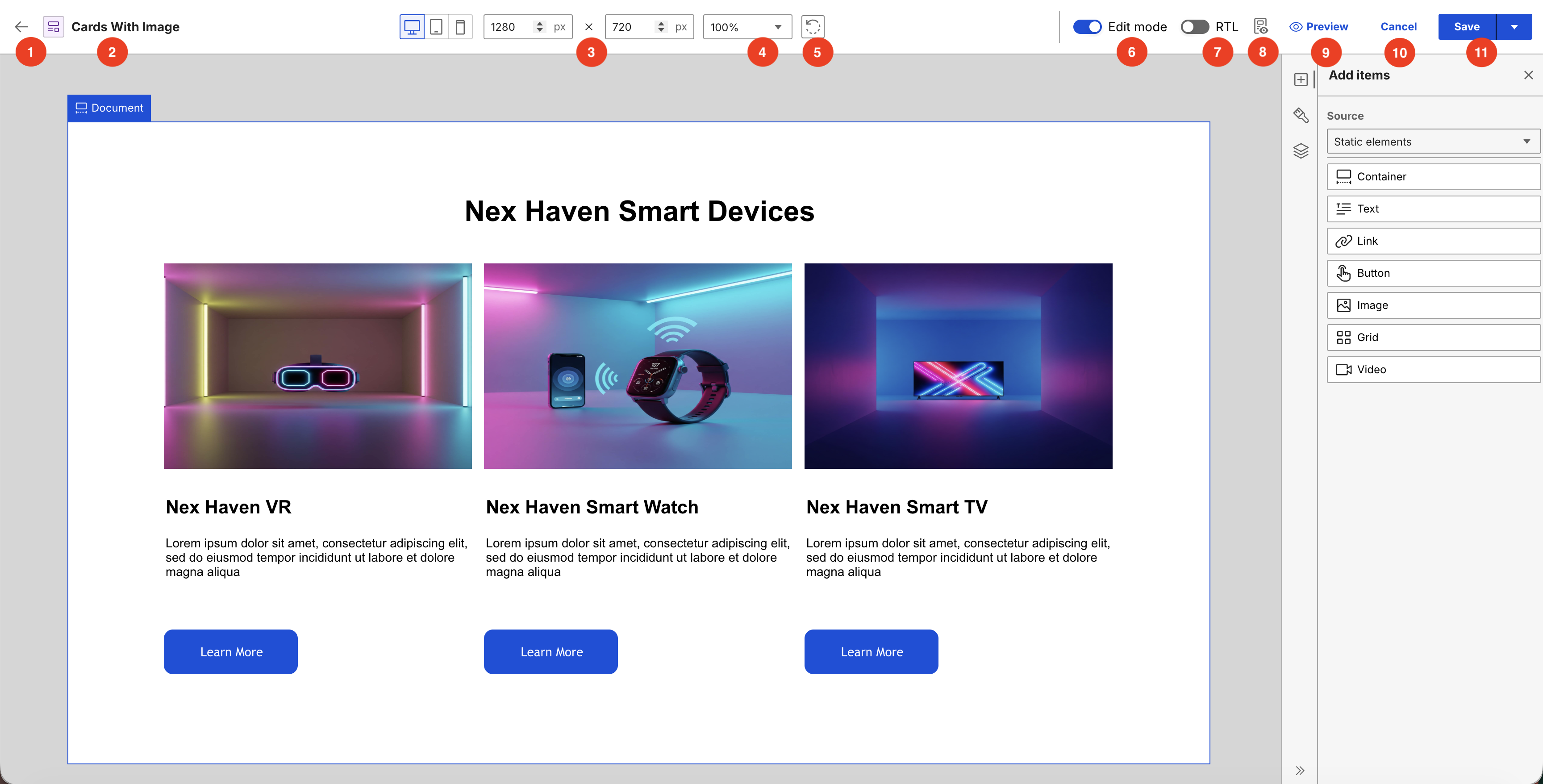This screenshot has height=784, width=1543.
Task: Open the Source Static elements dropdown
Action: (1433, 142)
